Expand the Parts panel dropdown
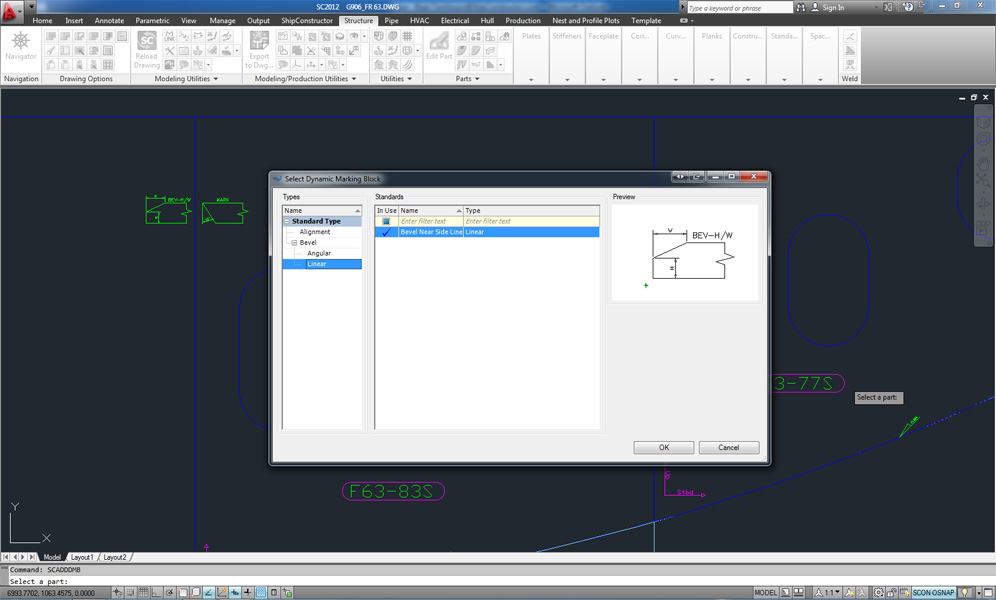This screenshot has width=996, height=600. coord(477,79)
